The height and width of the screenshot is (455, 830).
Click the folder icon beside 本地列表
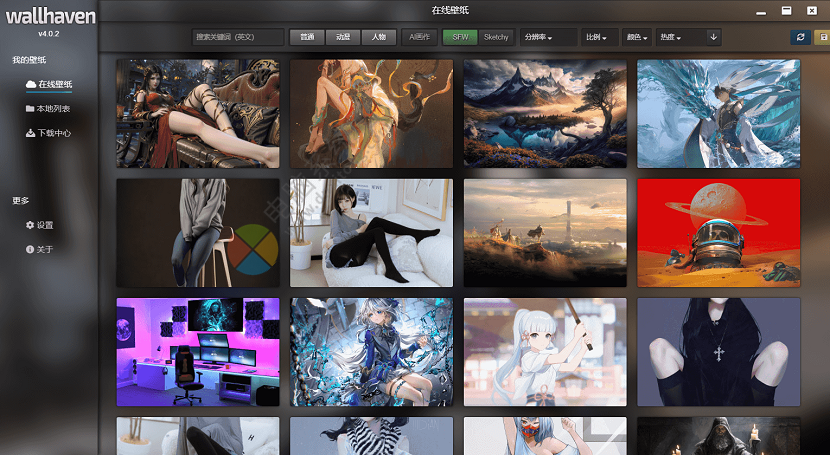30,108
